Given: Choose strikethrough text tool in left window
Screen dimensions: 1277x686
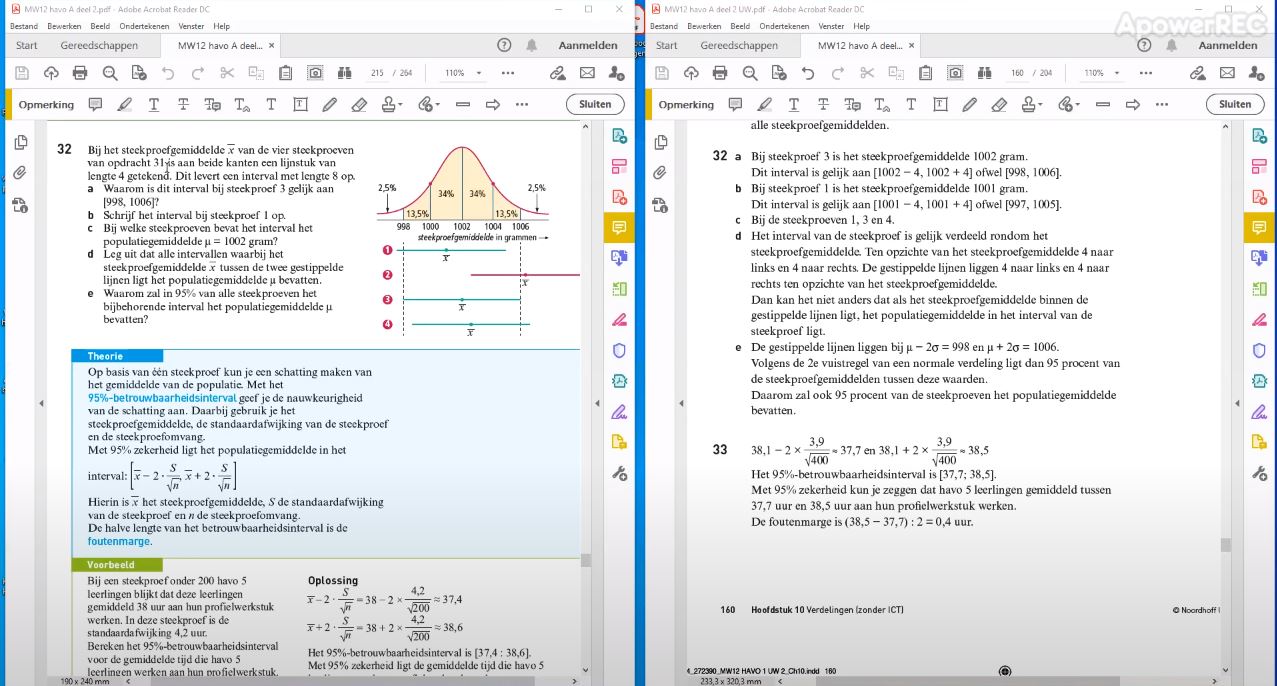Looking at the screenshot, I should click(183, 104).
